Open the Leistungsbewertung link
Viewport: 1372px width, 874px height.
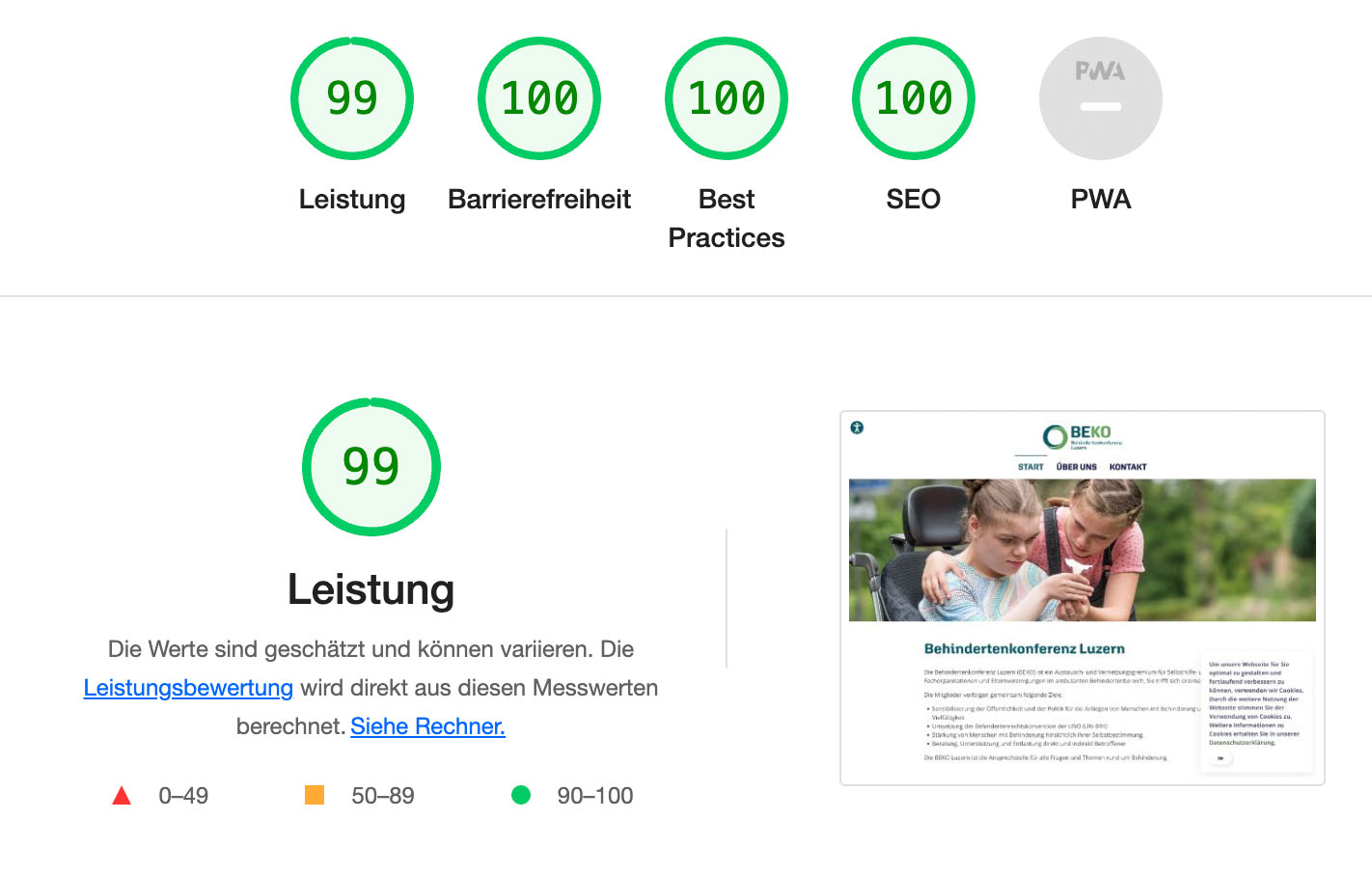tap(188, 688)
